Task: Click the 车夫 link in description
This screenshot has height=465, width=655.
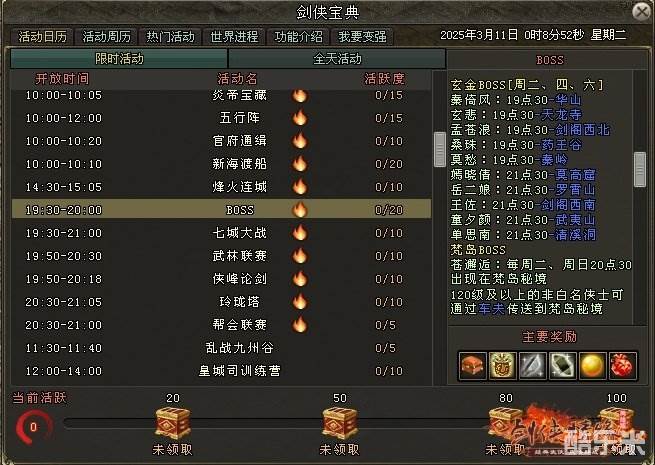Action: pos(491,309)
